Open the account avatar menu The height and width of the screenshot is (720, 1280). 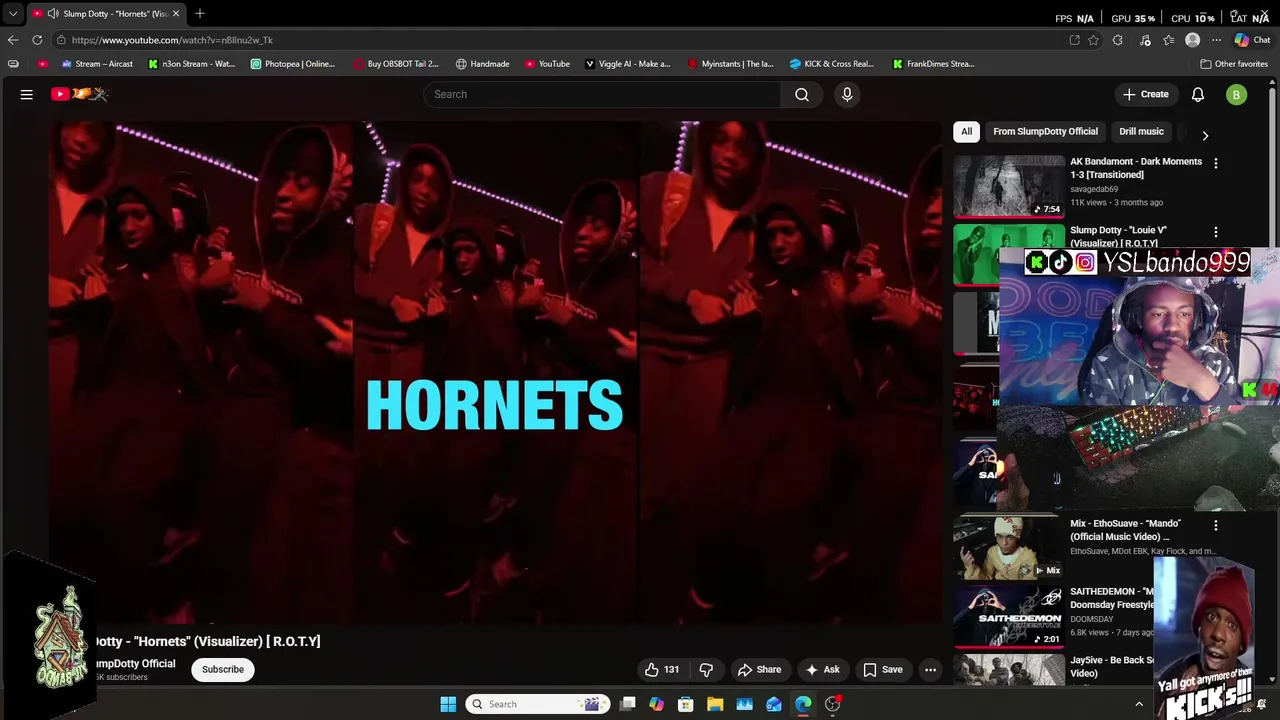click(x=1237, y=95)
